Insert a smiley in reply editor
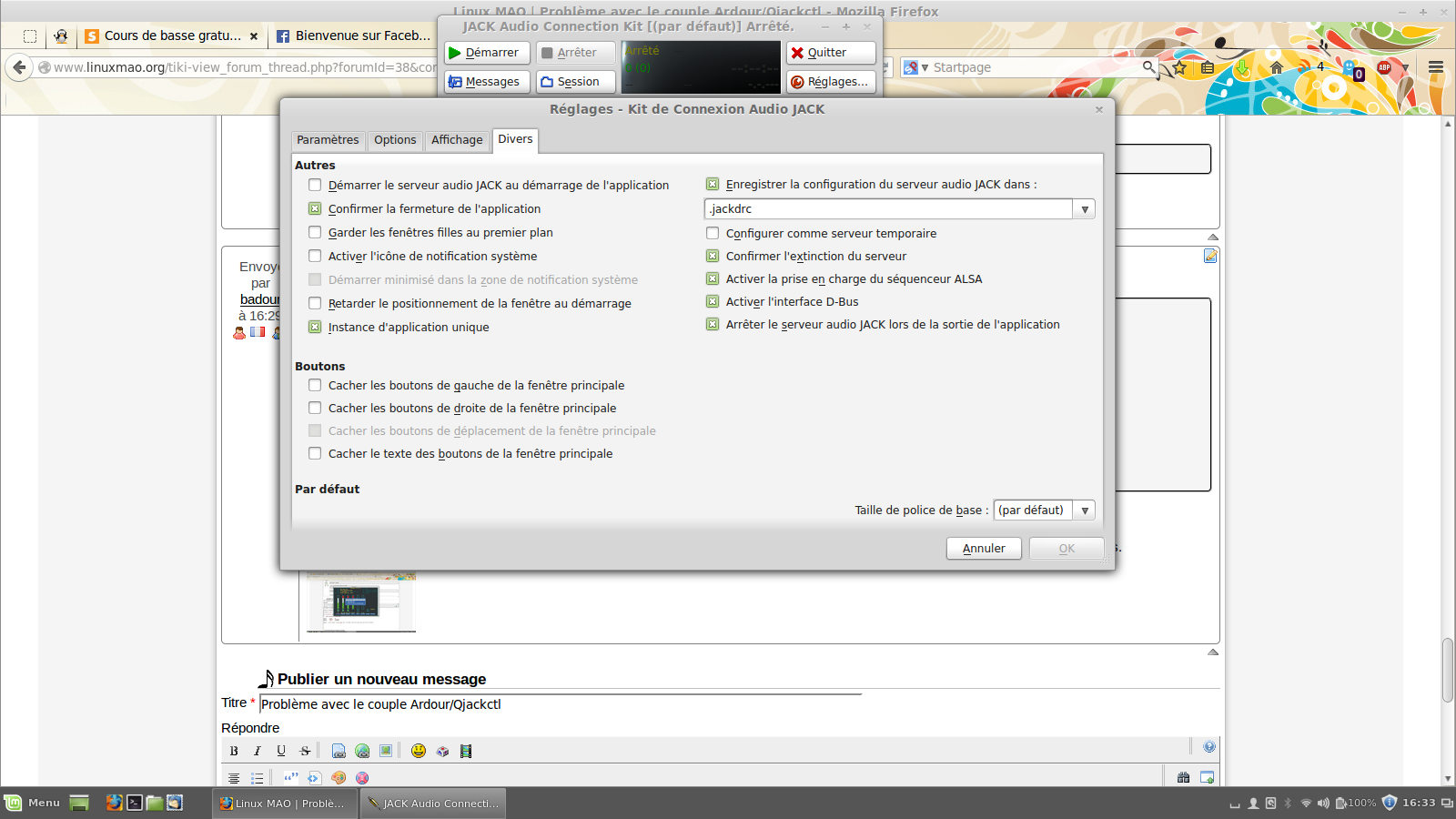This screenshot has height=819, width=1456. [419, 751]
